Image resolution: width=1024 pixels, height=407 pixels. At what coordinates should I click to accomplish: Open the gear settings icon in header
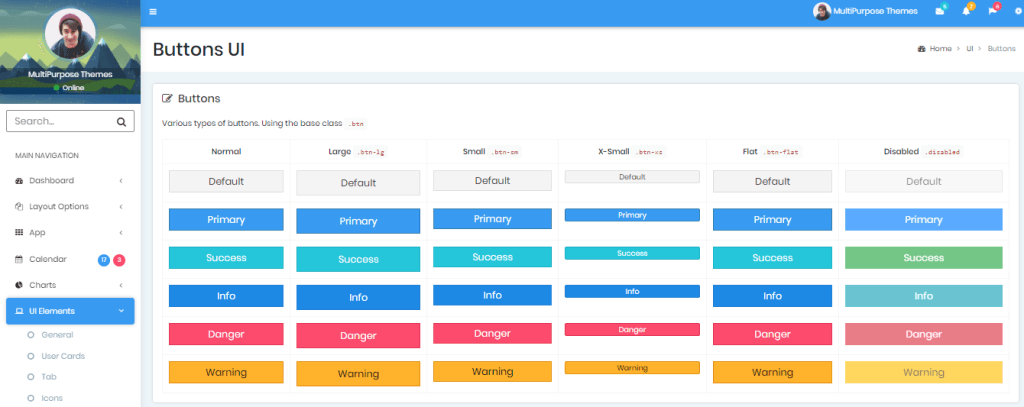point(1018,11)
